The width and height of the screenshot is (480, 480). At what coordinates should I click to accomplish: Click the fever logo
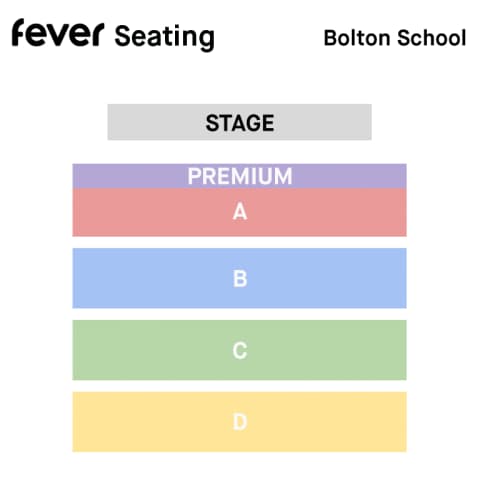(58, 32)
